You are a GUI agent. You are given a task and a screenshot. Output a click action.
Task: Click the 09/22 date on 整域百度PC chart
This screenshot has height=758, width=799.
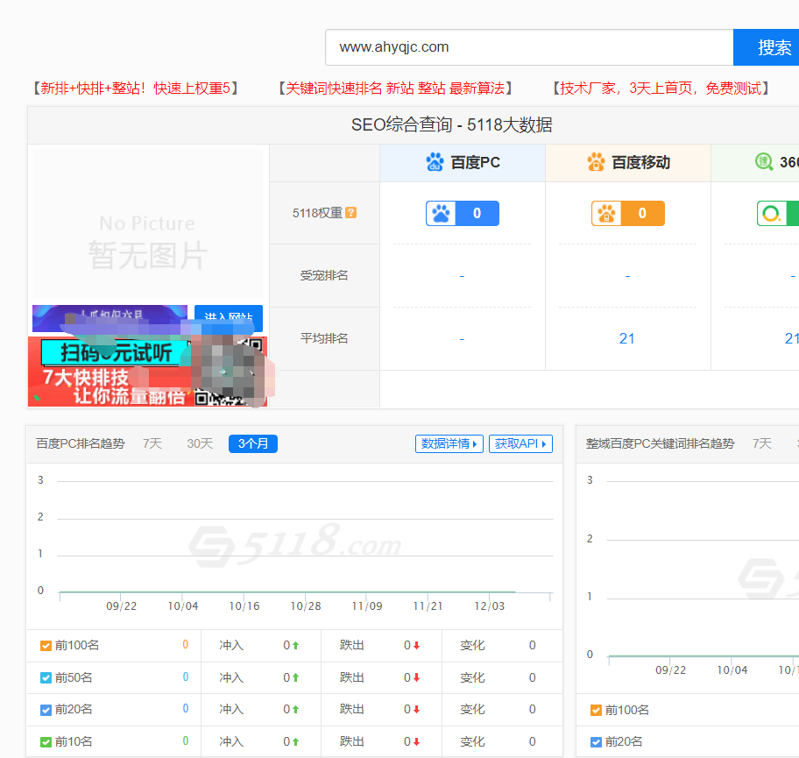tap(671, 670)
